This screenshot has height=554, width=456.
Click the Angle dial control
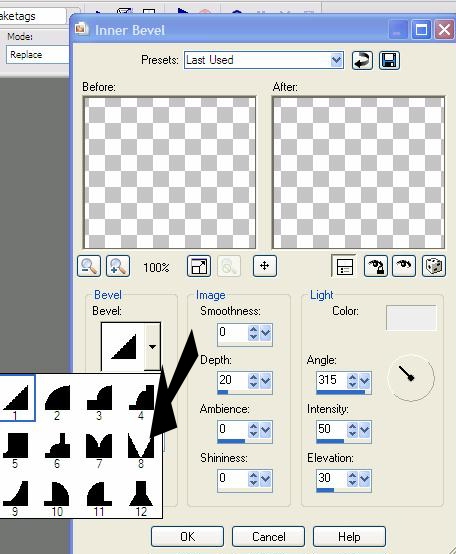point(411,378)
